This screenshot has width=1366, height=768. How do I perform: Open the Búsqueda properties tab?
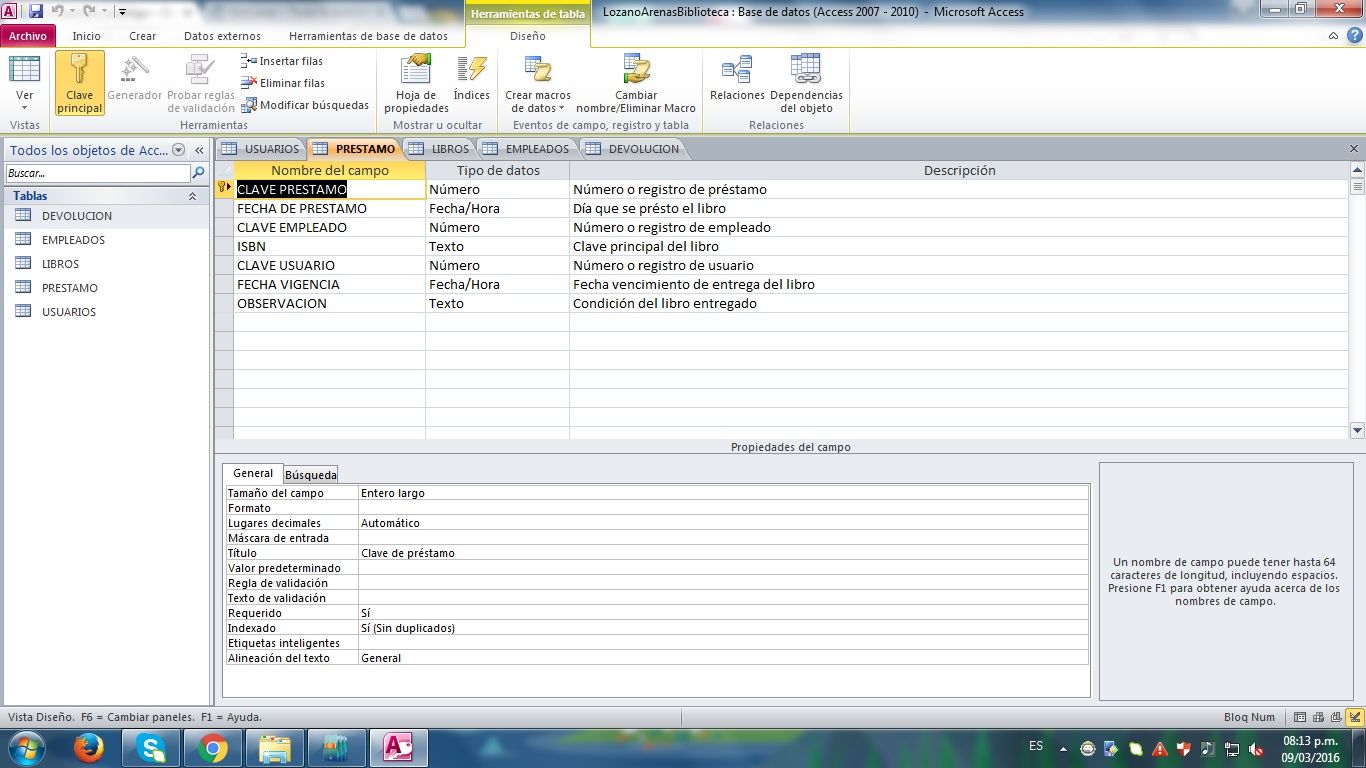tap(310, 475)
